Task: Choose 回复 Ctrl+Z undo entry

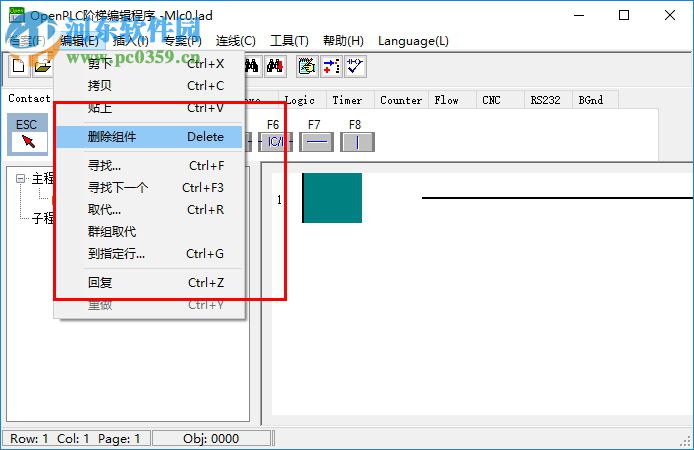Action: pos(149,282)
